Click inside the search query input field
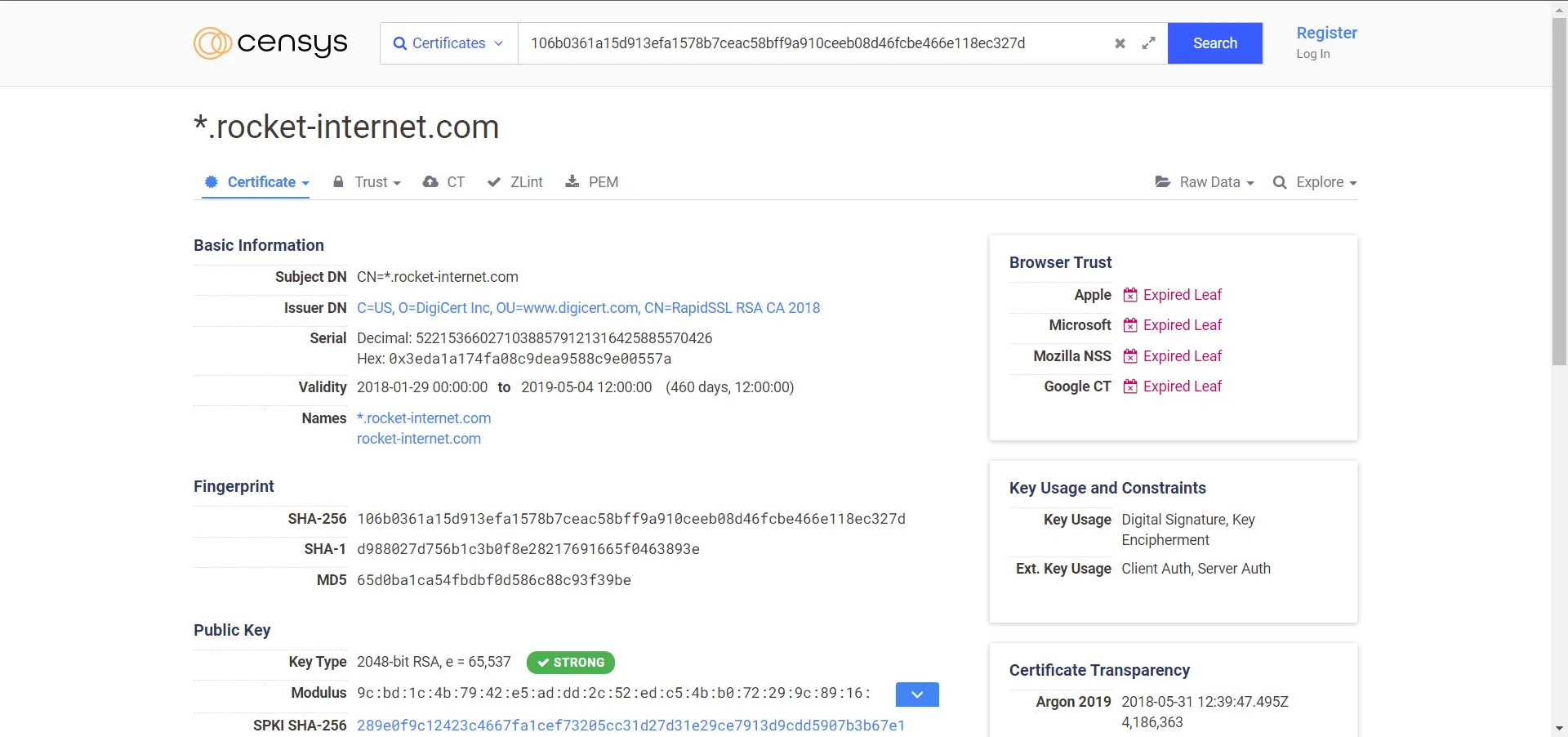This screenshot has height=737, width=1568. pos(817,43)
